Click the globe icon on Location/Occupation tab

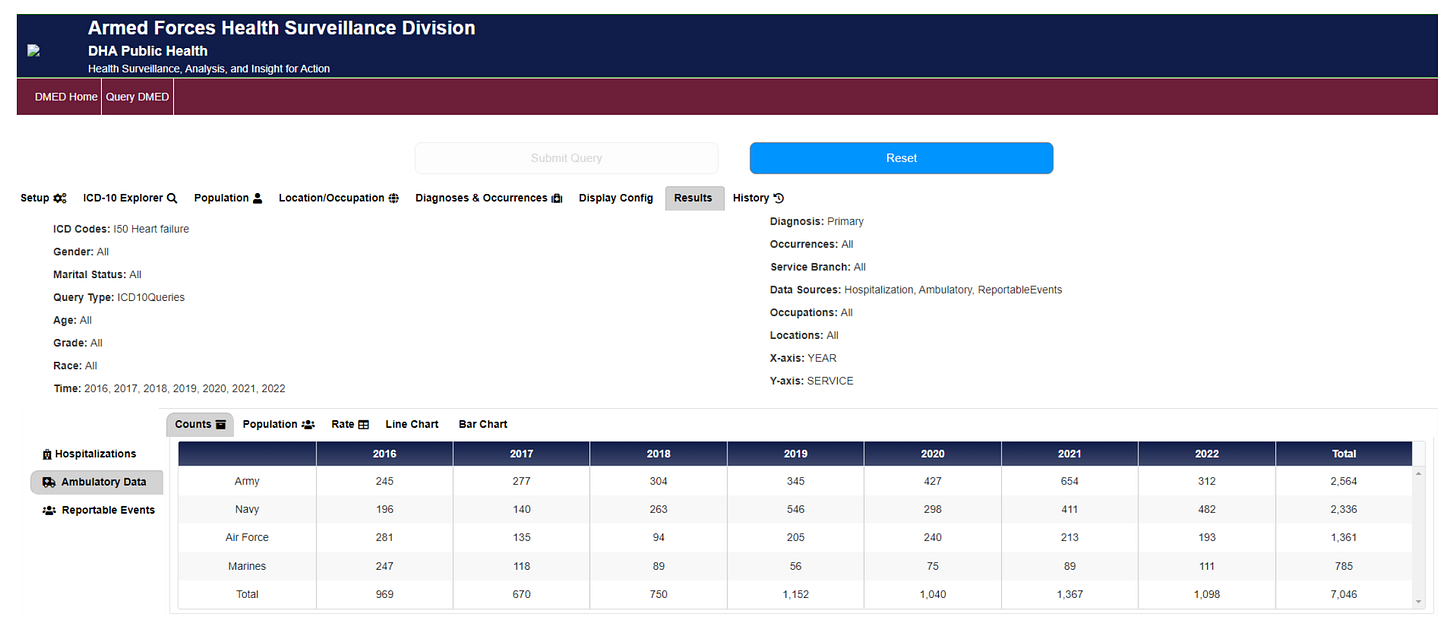(x=394, y=198)
